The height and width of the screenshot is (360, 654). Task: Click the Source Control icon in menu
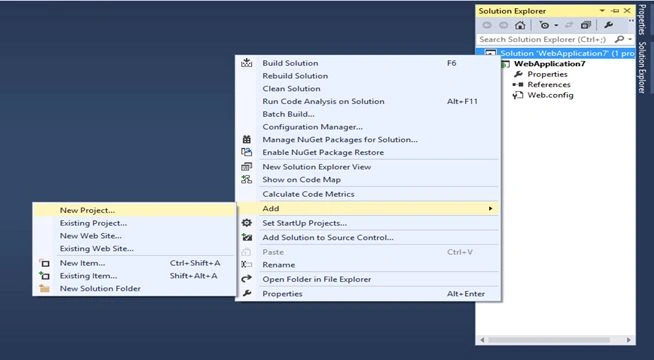[247, 237]
